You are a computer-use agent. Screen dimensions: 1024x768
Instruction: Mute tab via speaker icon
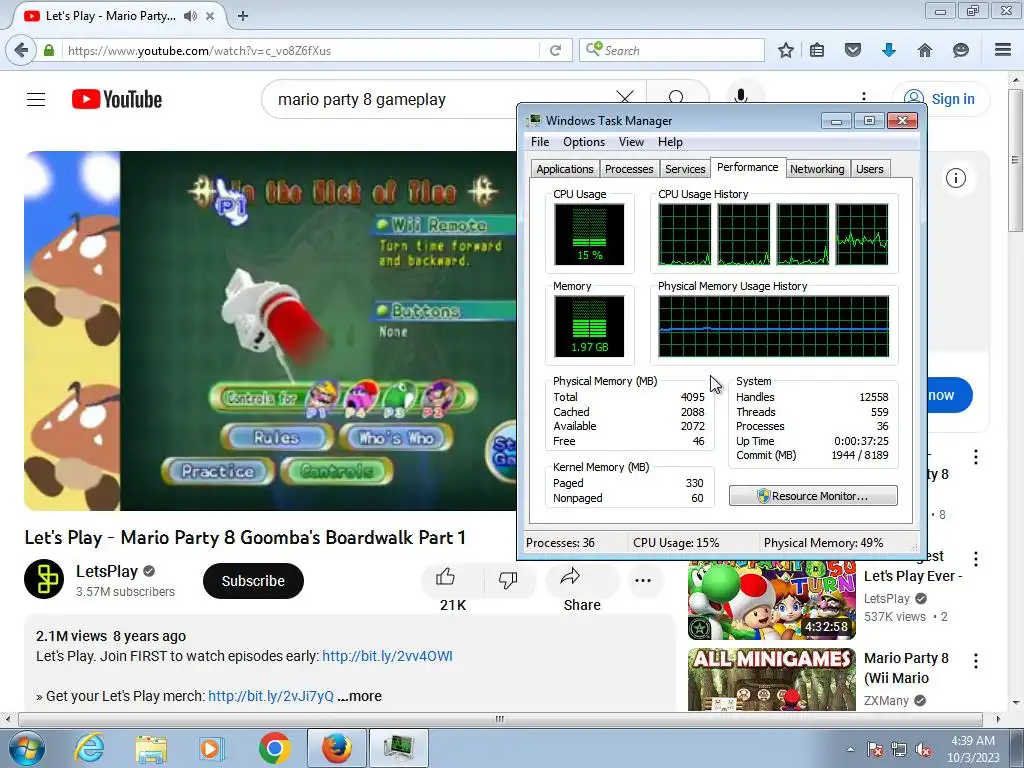coord(190,16)
